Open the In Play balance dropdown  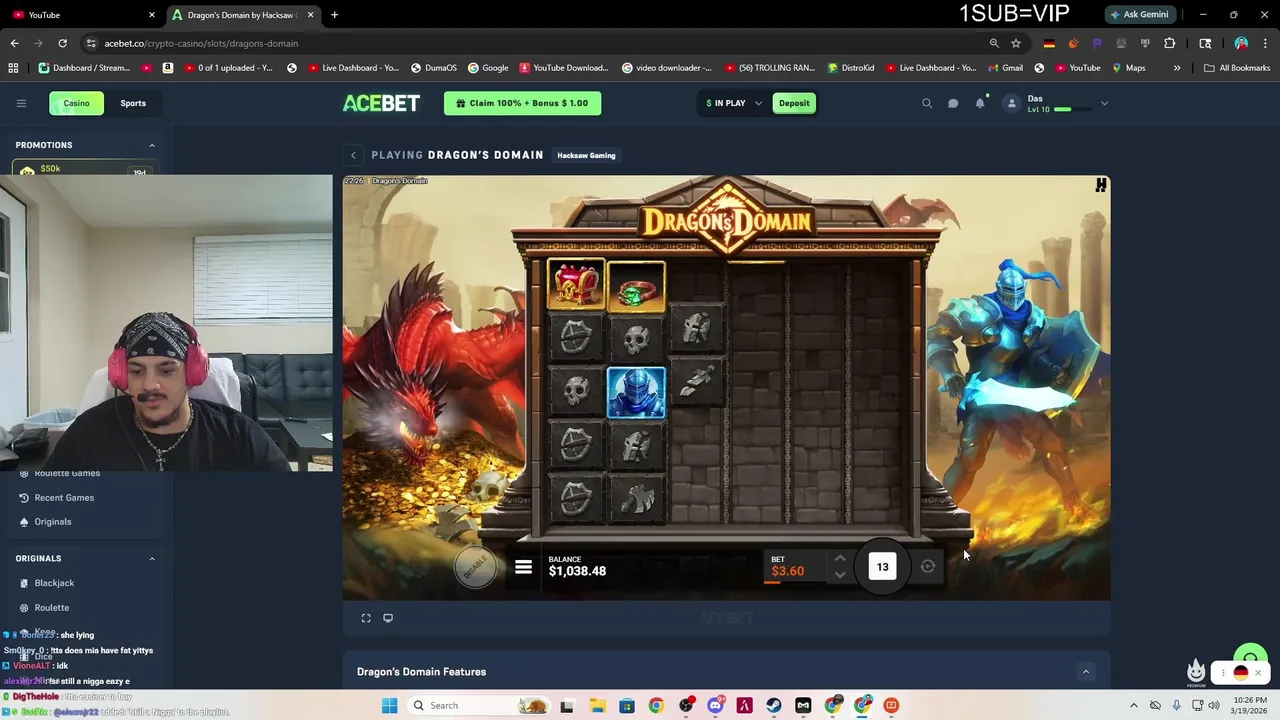734,103
